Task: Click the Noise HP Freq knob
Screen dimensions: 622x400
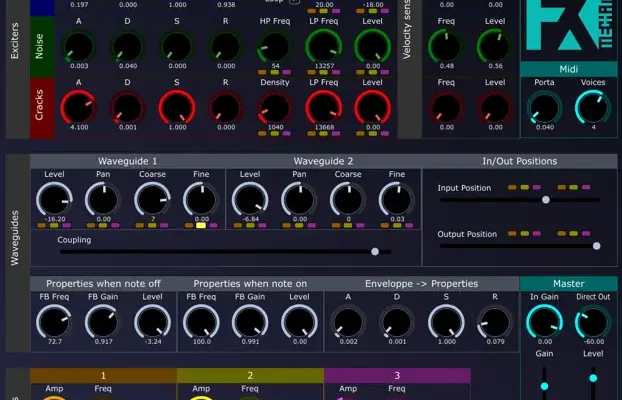Action: 275,46
